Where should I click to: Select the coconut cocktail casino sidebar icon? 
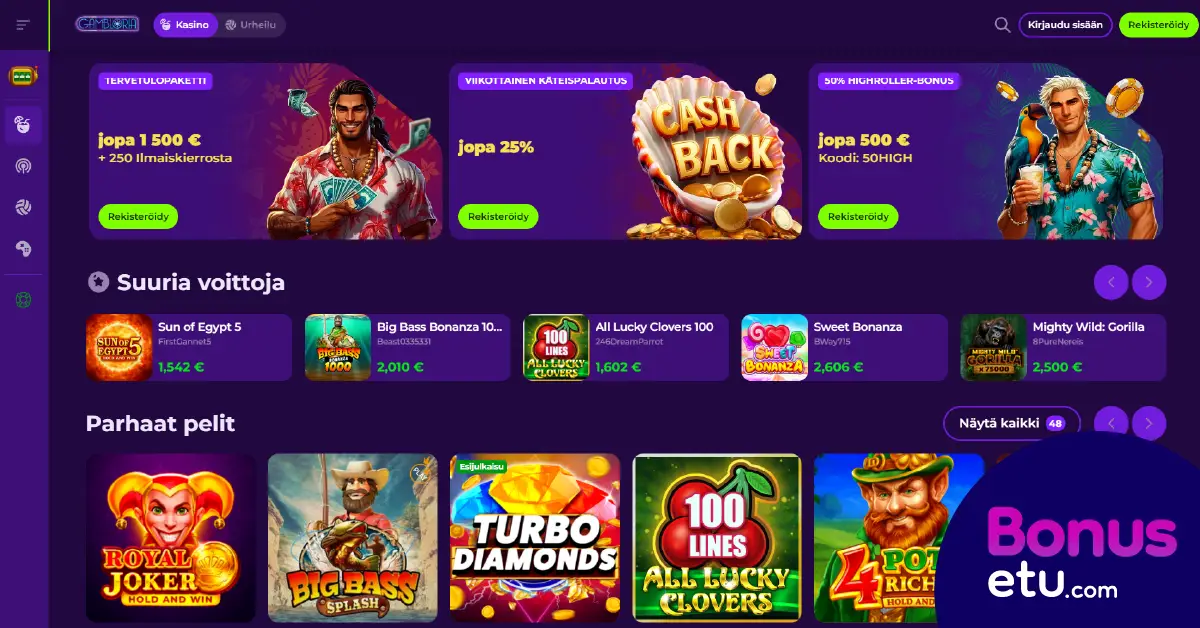(x=23, y=125)
